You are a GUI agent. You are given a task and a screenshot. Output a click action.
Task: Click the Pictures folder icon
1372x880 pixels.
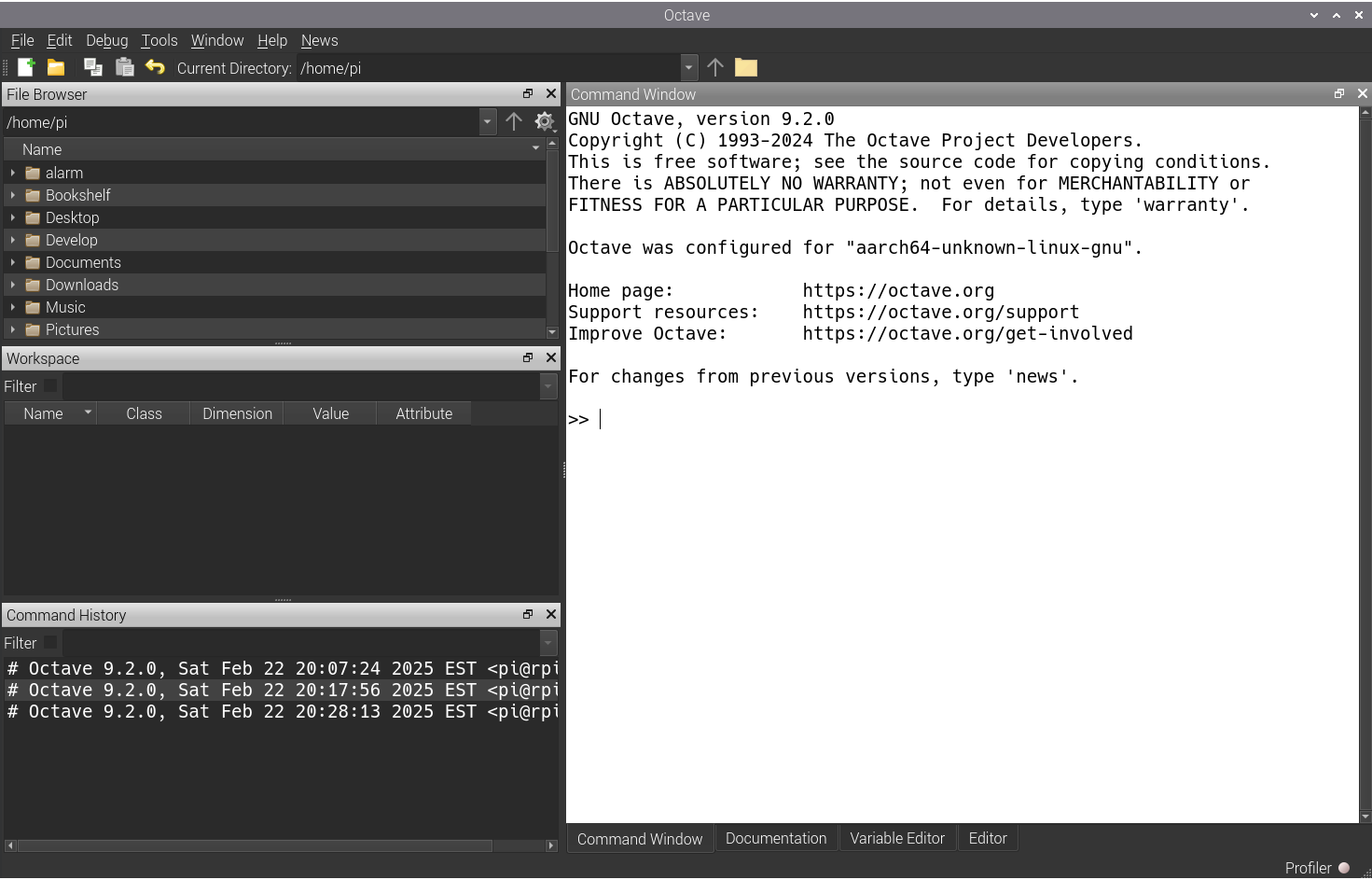point(33,329)
